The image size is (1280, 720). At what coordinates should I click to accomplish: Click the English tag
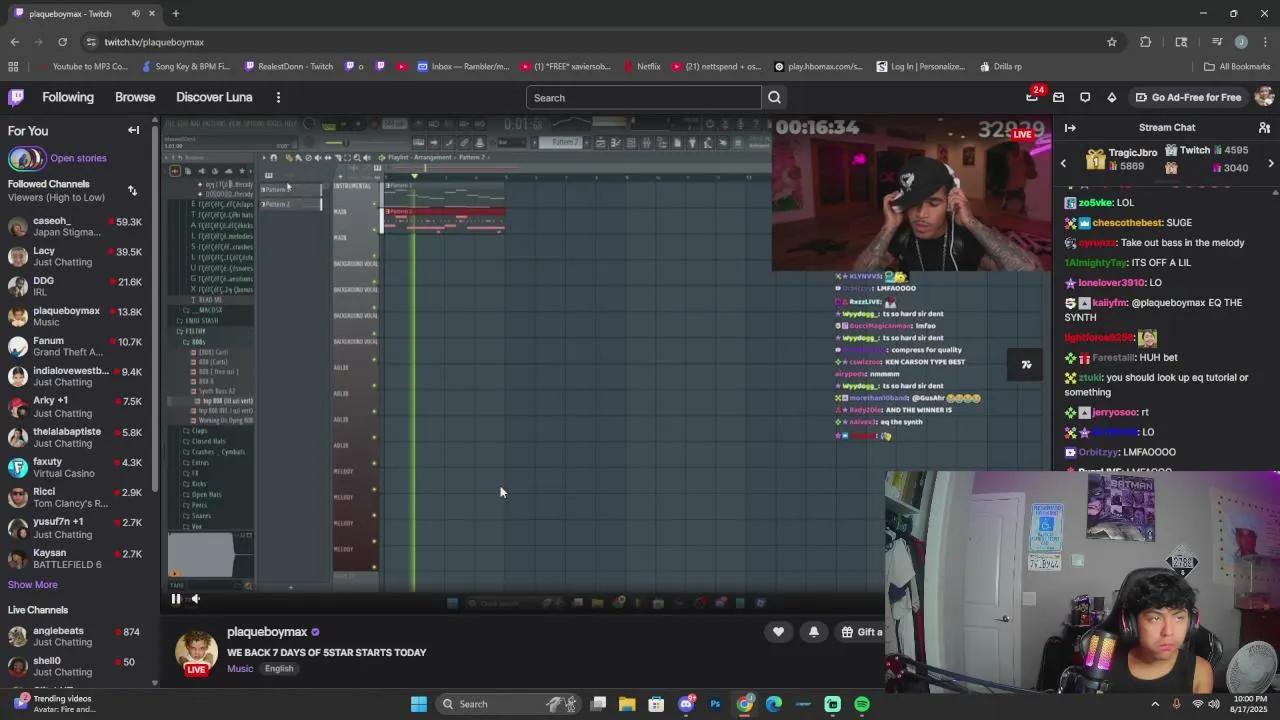point(279,669)
